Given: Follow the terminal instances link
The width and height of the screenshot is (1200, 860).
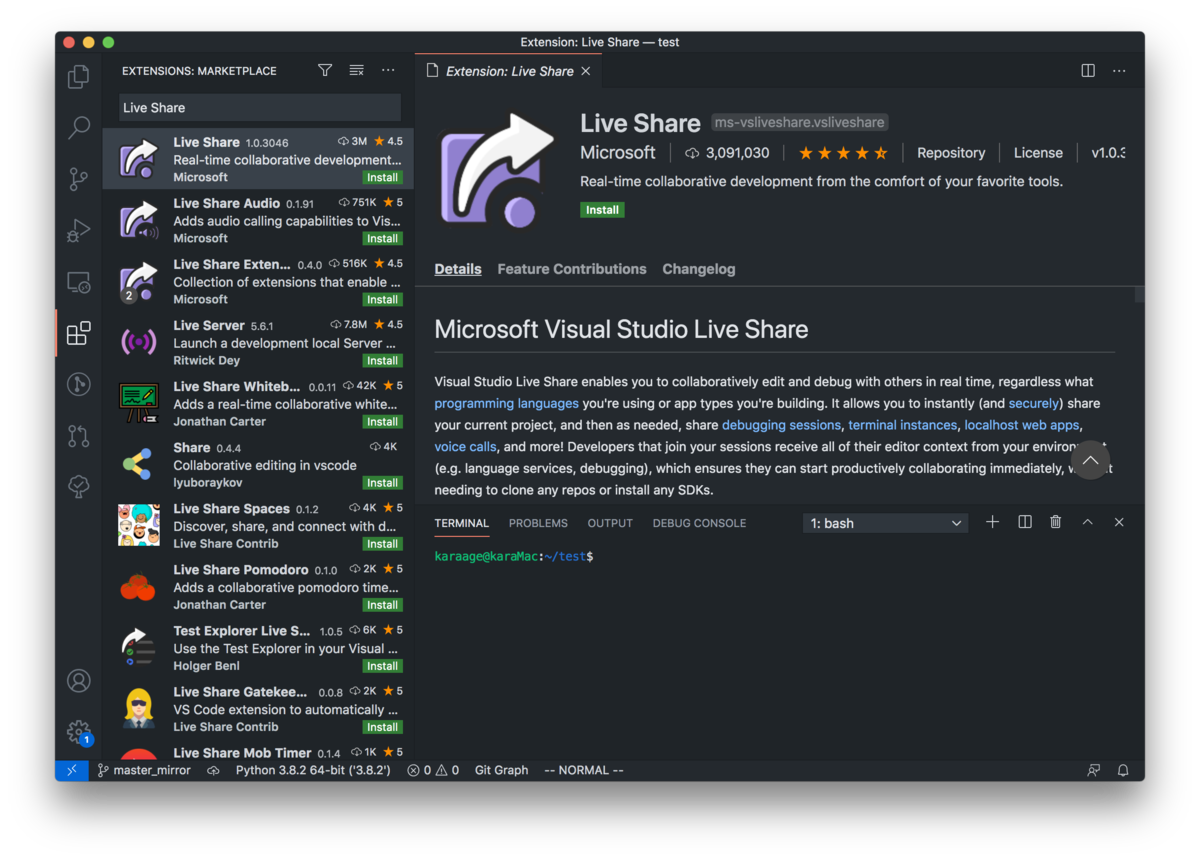Looking at the screenshot, I should (902, 425).
